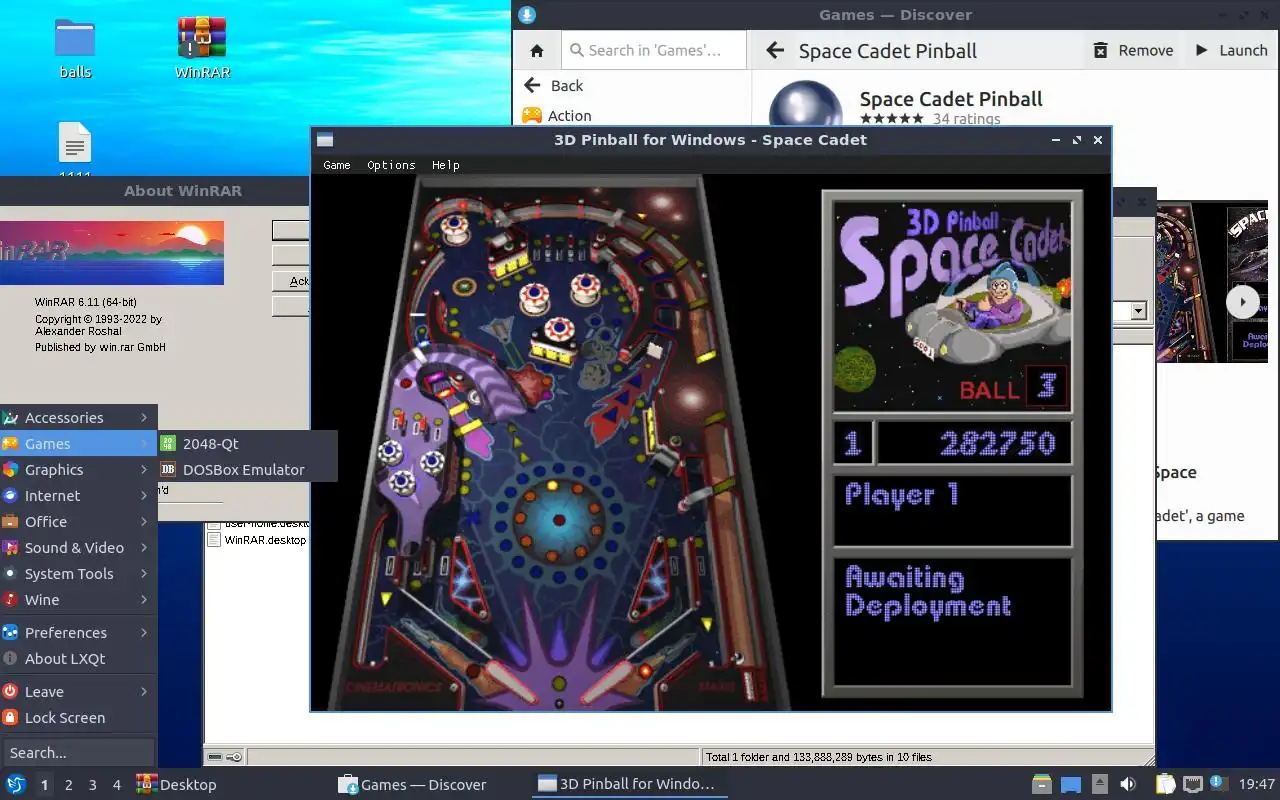Expand the Accessories submenu
Viewport: 1280px width, 800px height.
tap(79, 418)
